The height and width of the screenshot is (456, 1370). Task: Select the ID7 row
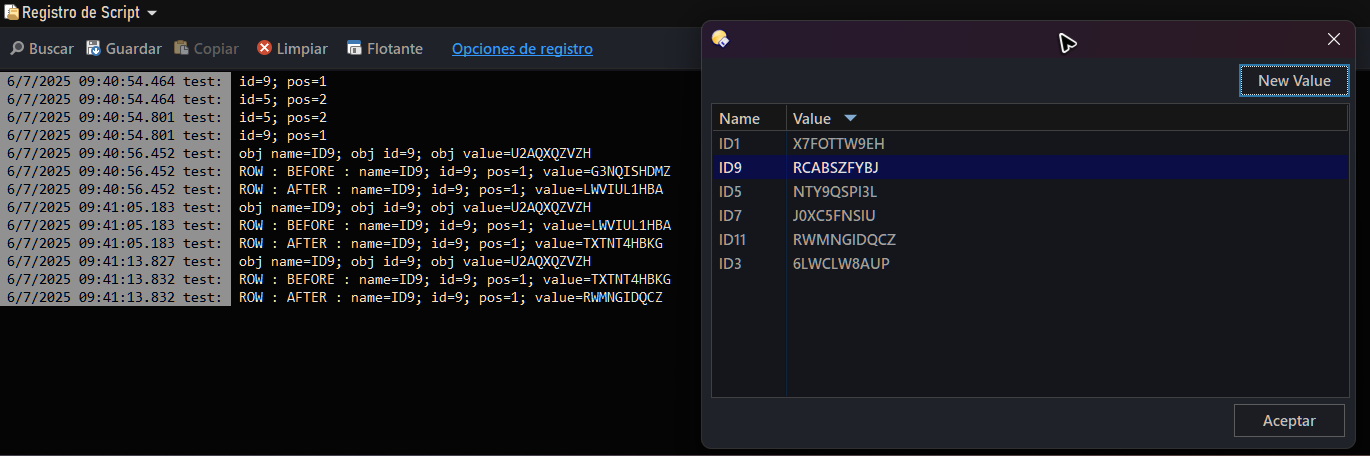click(x=1029, y=215)
